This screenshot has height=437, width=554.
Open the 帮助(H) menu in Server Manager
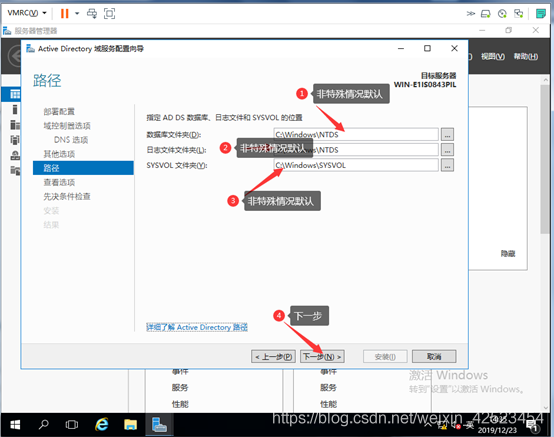(526, 57)
